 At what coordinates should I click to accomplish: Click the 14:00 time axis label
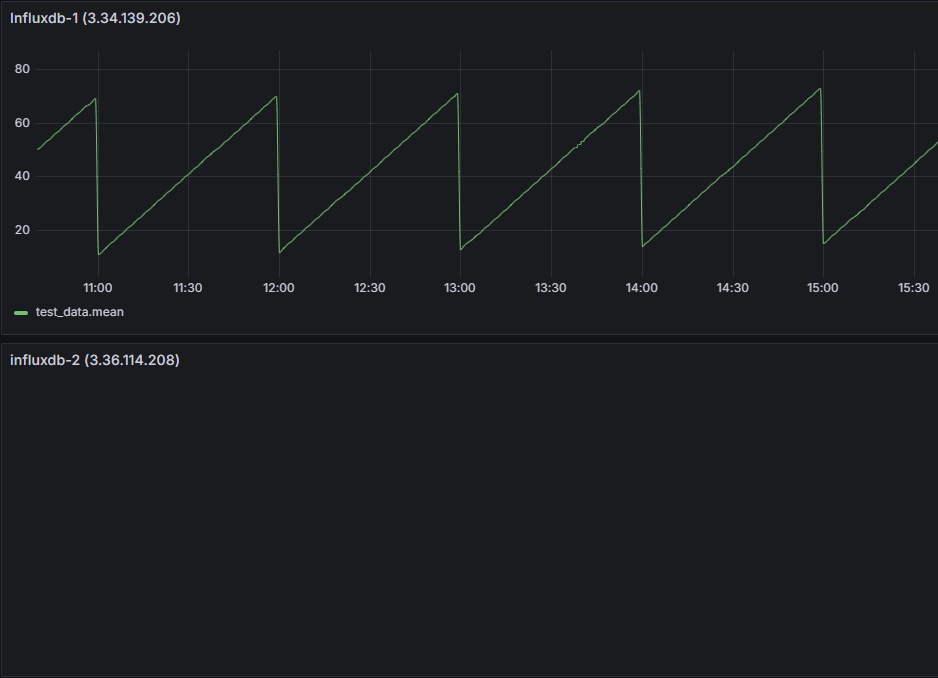click(642, 288)
